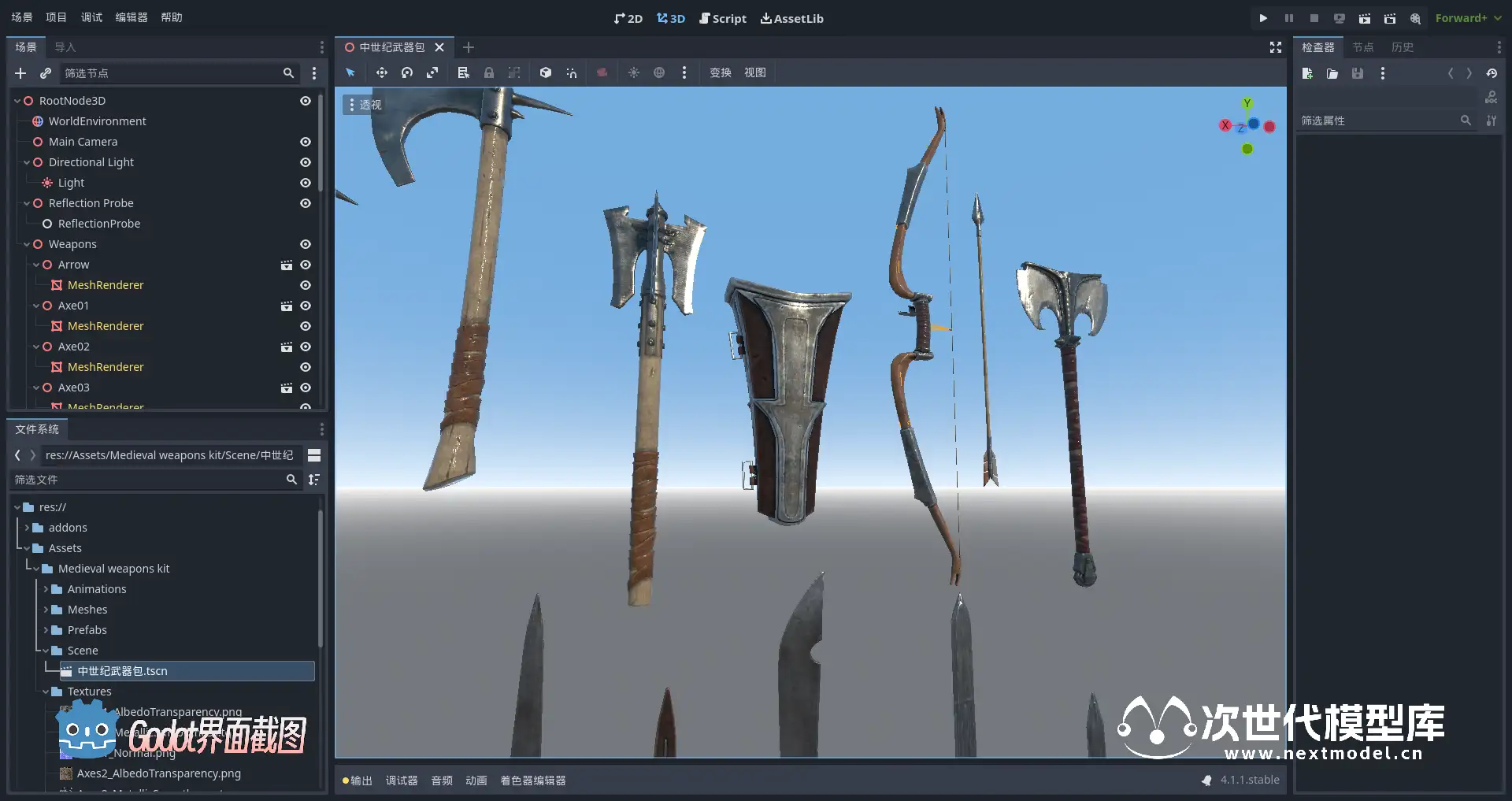Expand the Meshes folder
The height and width of the screenshot is (801, 1512).
click(x=46, y=610)
